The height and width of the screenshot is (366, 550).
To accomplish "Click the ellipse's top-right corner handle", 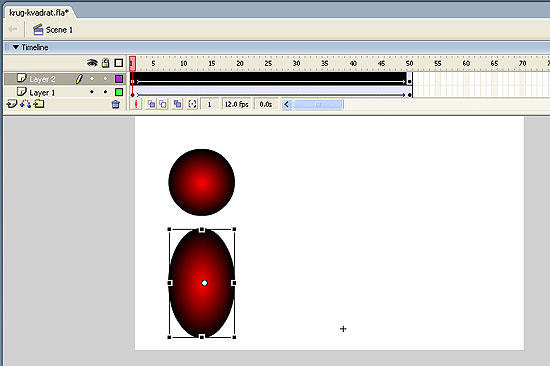I will tap(234, 229).
